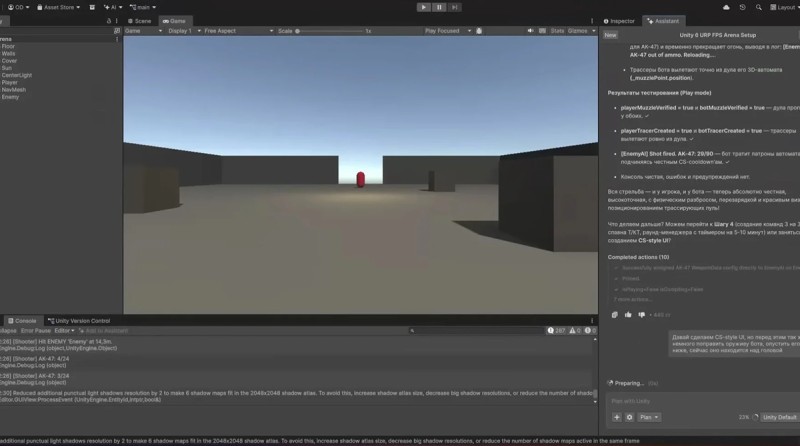Copy the assistant response with the copy icon
Screen dimensions: 800x446
click(615, 315)
